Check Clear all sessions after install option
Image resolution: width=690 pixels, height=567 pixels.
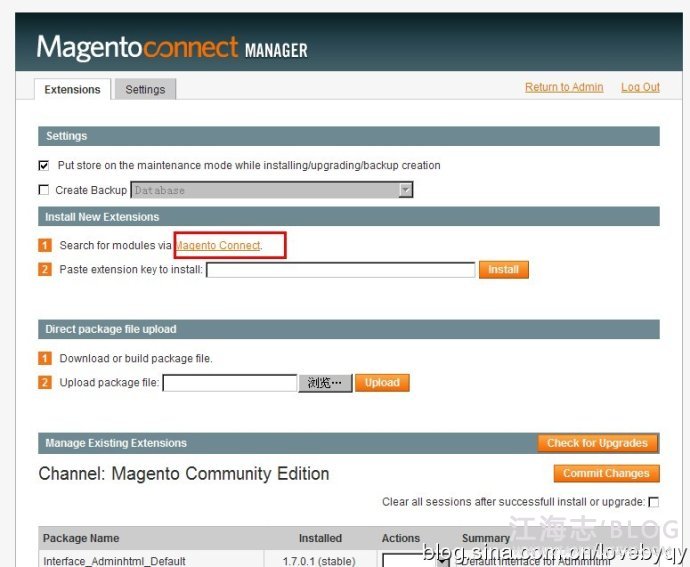point(654,502)
